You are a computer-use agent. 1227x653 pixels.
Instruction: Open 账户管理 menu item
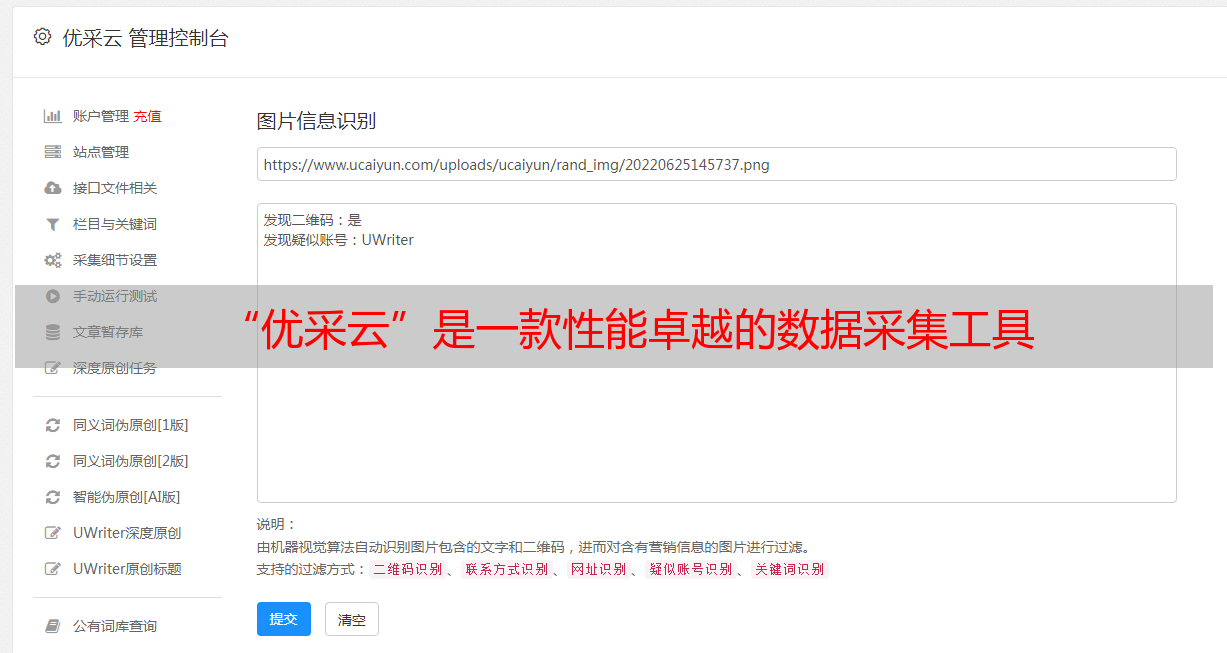101,116
